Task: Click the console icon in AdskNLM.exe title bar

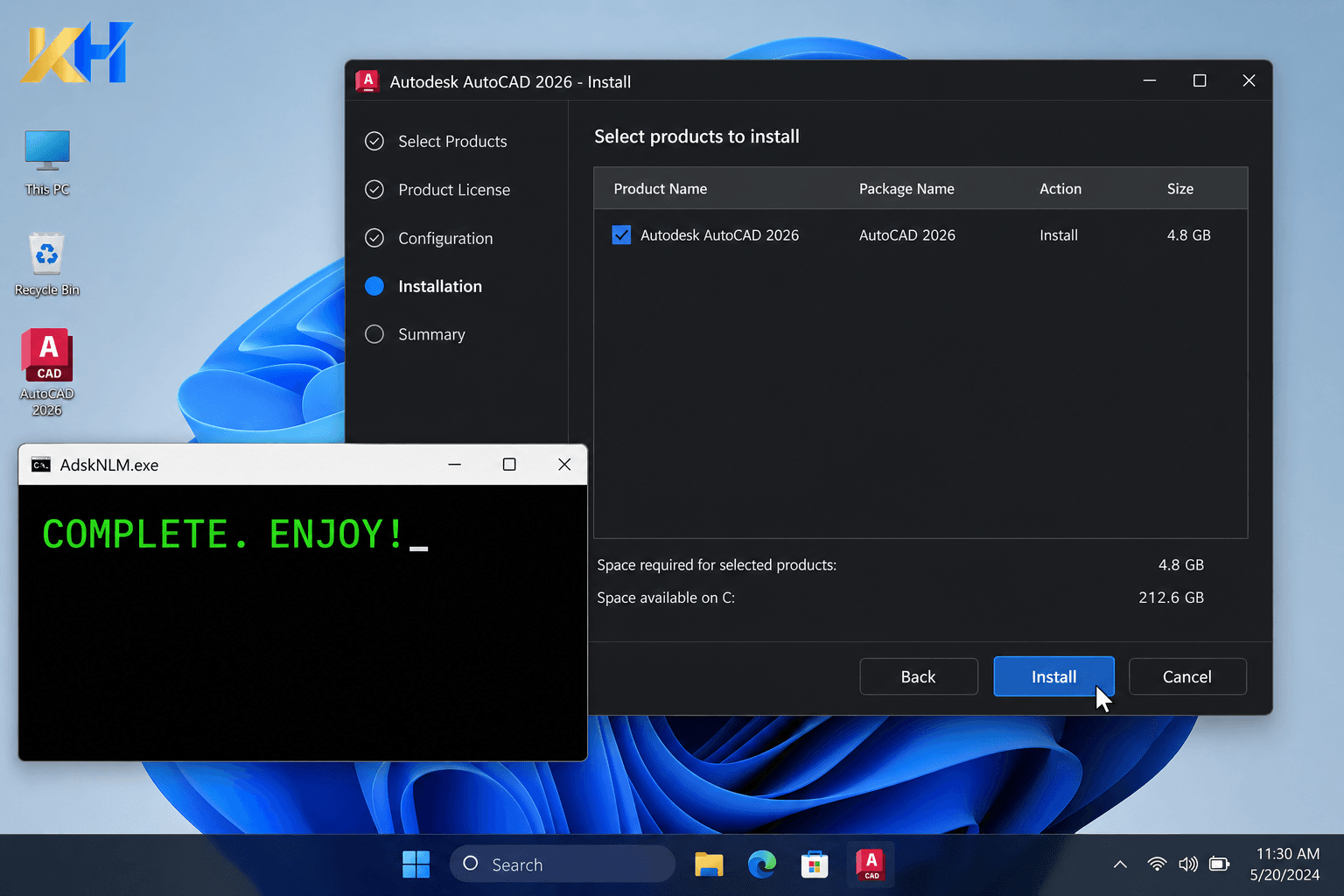Action: (x=41, y=465)
